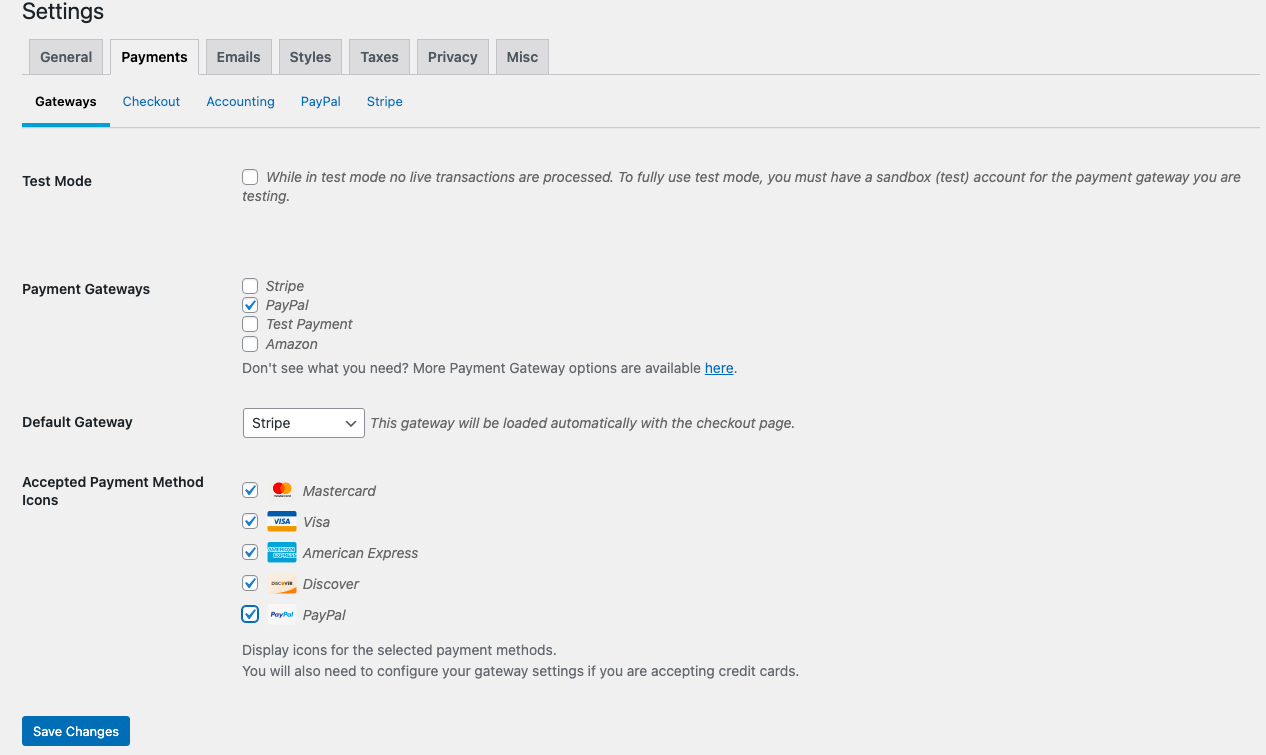Viewport: 1266px width, 755px height.
Task: Open the Taxes settings tab
Action: pyautogui.click(x=379, y=57)
